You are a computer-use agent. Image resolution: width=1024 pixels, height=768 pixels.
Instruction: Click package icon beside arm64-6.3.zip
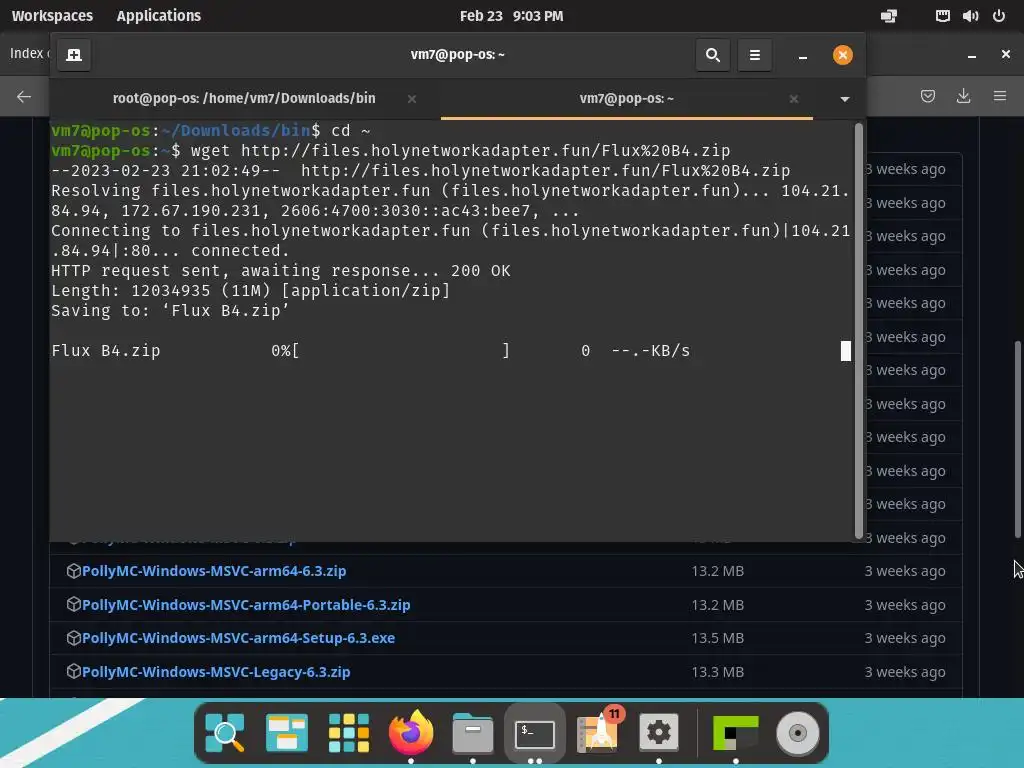[74, 571]
